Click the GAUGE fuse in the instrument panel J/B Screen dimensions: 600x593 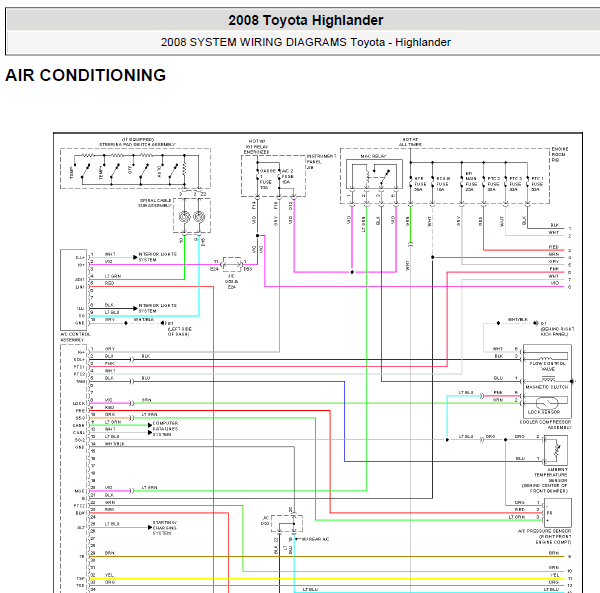pos(258,176)
